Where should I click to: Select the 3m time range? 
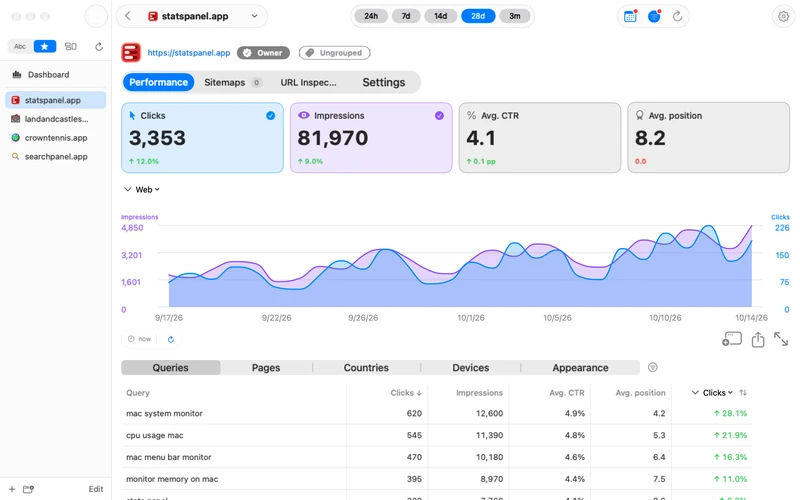tap(514, 16)
